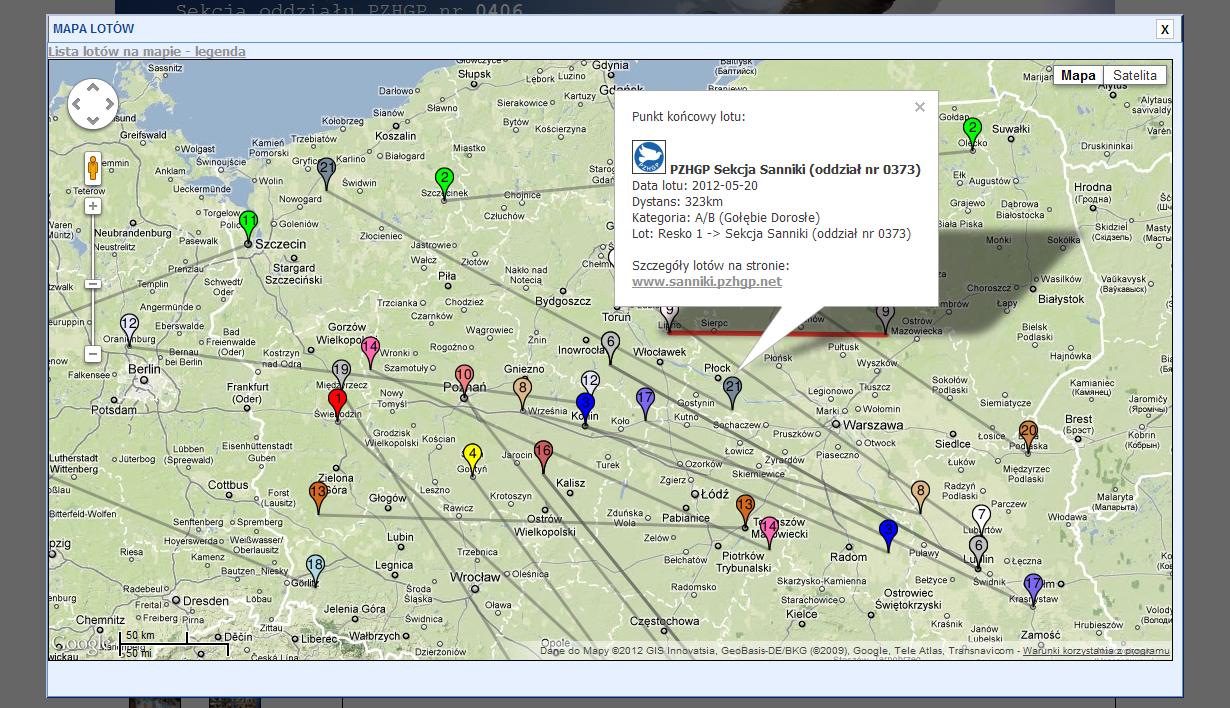This screenshot has width=1230, height=708.
Task: Click yellow marker 4 near Gostyń
Action: [x=473, y=456]
